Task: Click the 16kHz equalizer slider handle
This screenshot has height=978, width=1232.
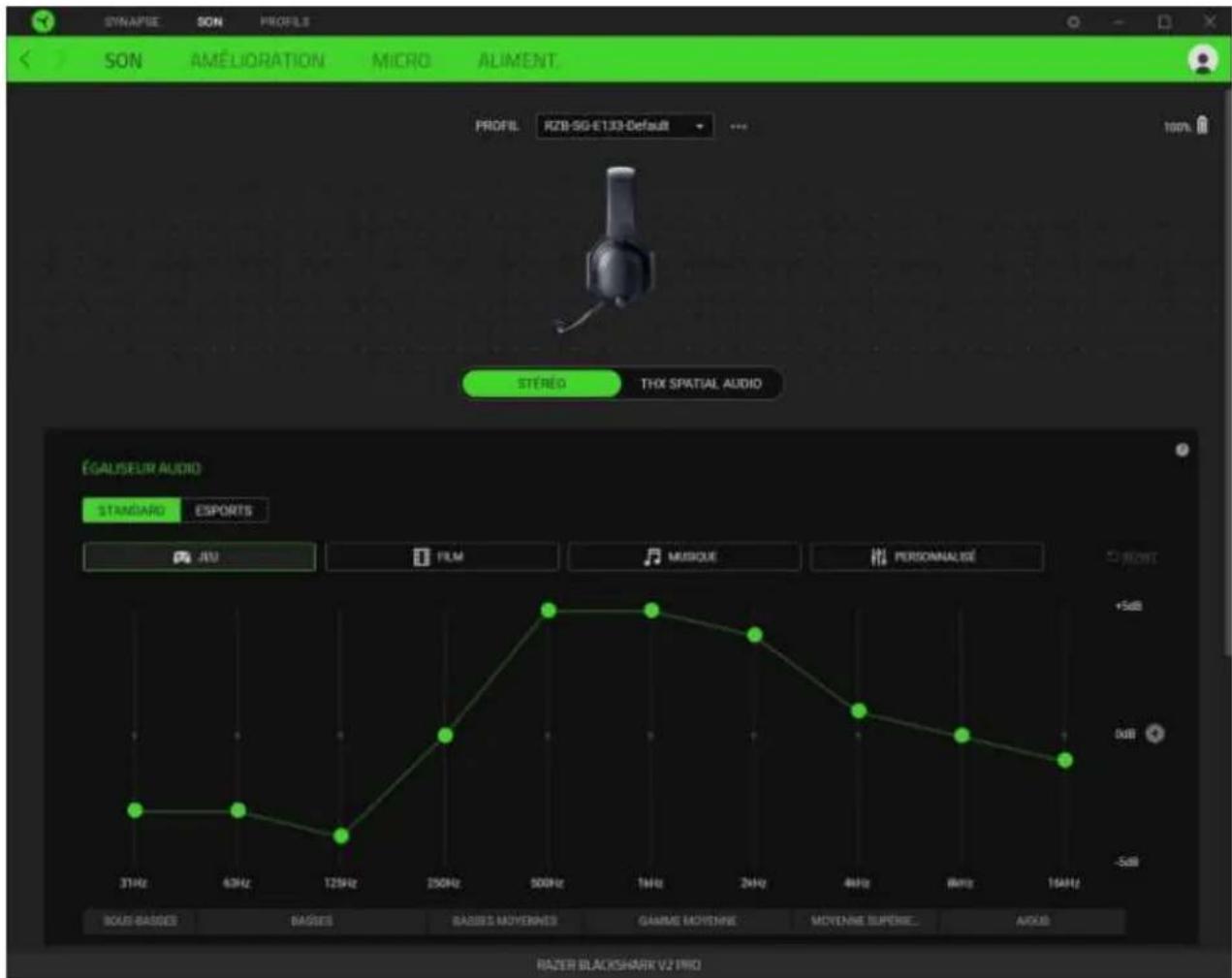Action: click(1065, 760)
